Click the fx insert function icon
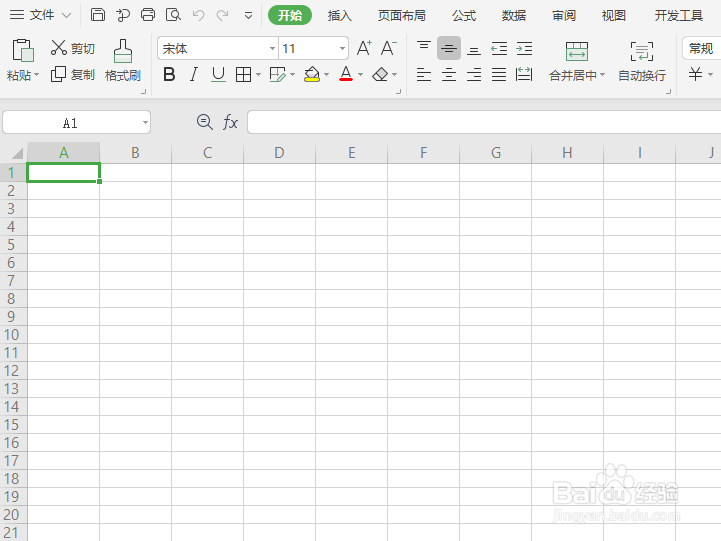This screenshot has height=541, width=721. click(x=230, y=122)
